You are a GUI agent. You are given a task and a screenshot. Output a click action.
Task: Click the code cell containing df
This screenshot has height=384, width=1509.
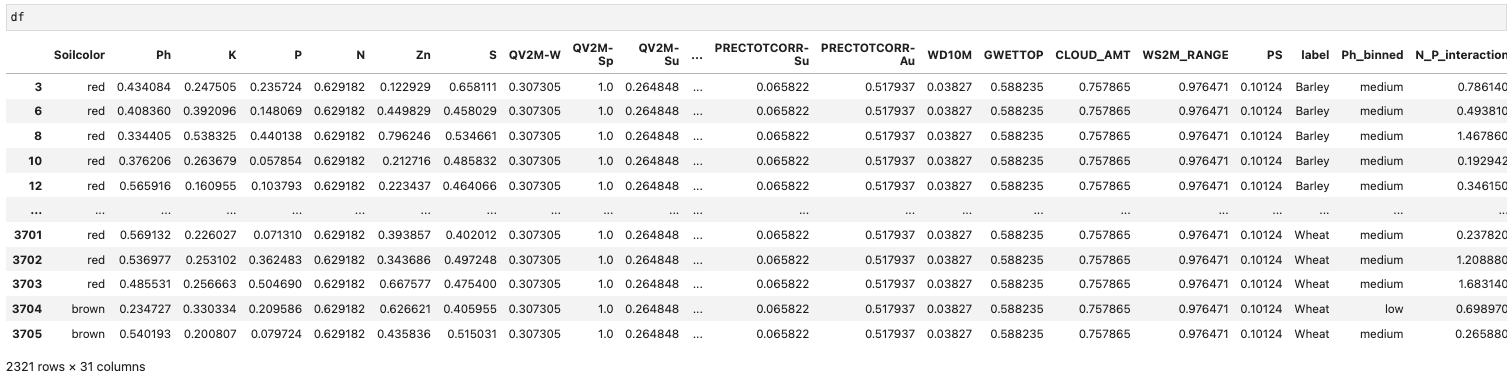pyautogui.click(x=754, y=18)
